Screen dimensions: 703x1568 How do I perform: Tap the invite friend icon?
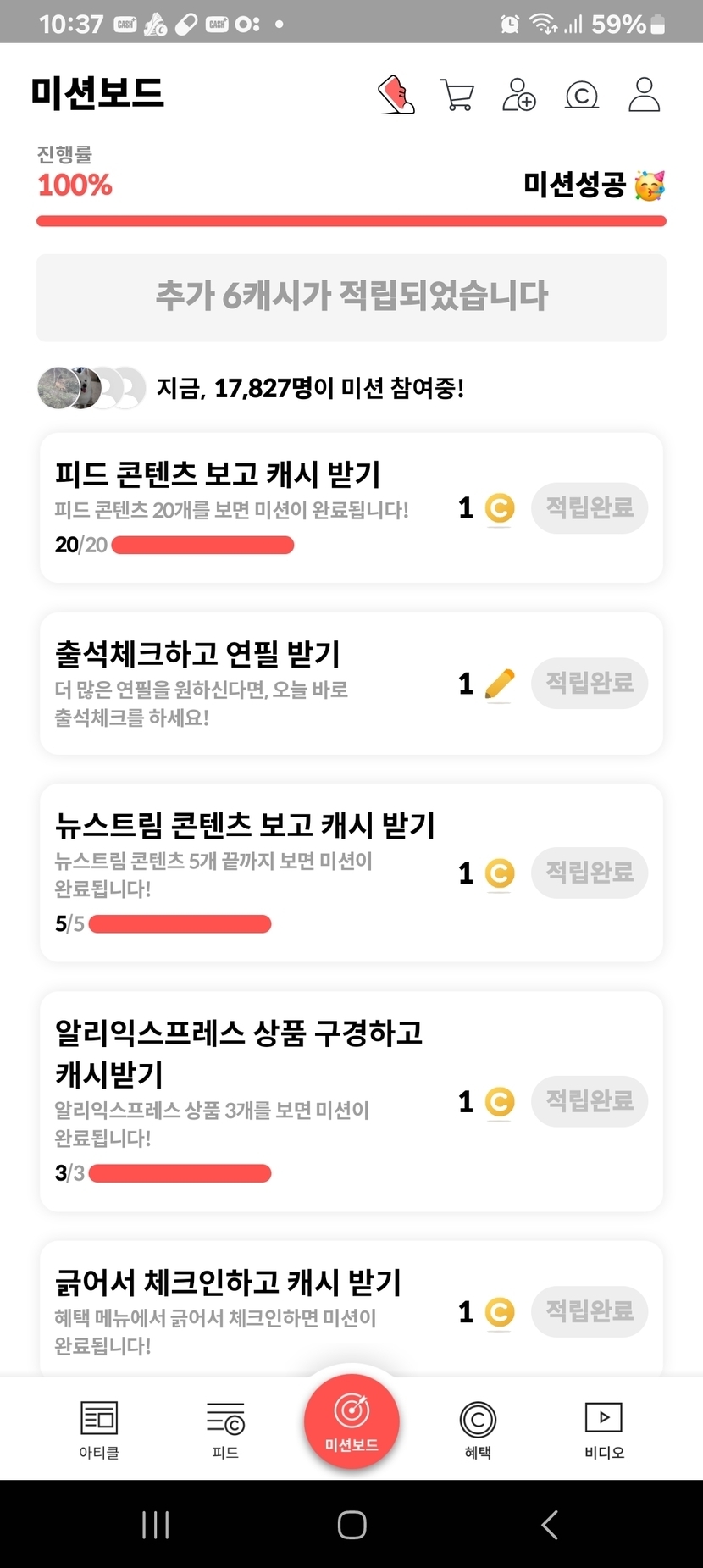[519, 95]
